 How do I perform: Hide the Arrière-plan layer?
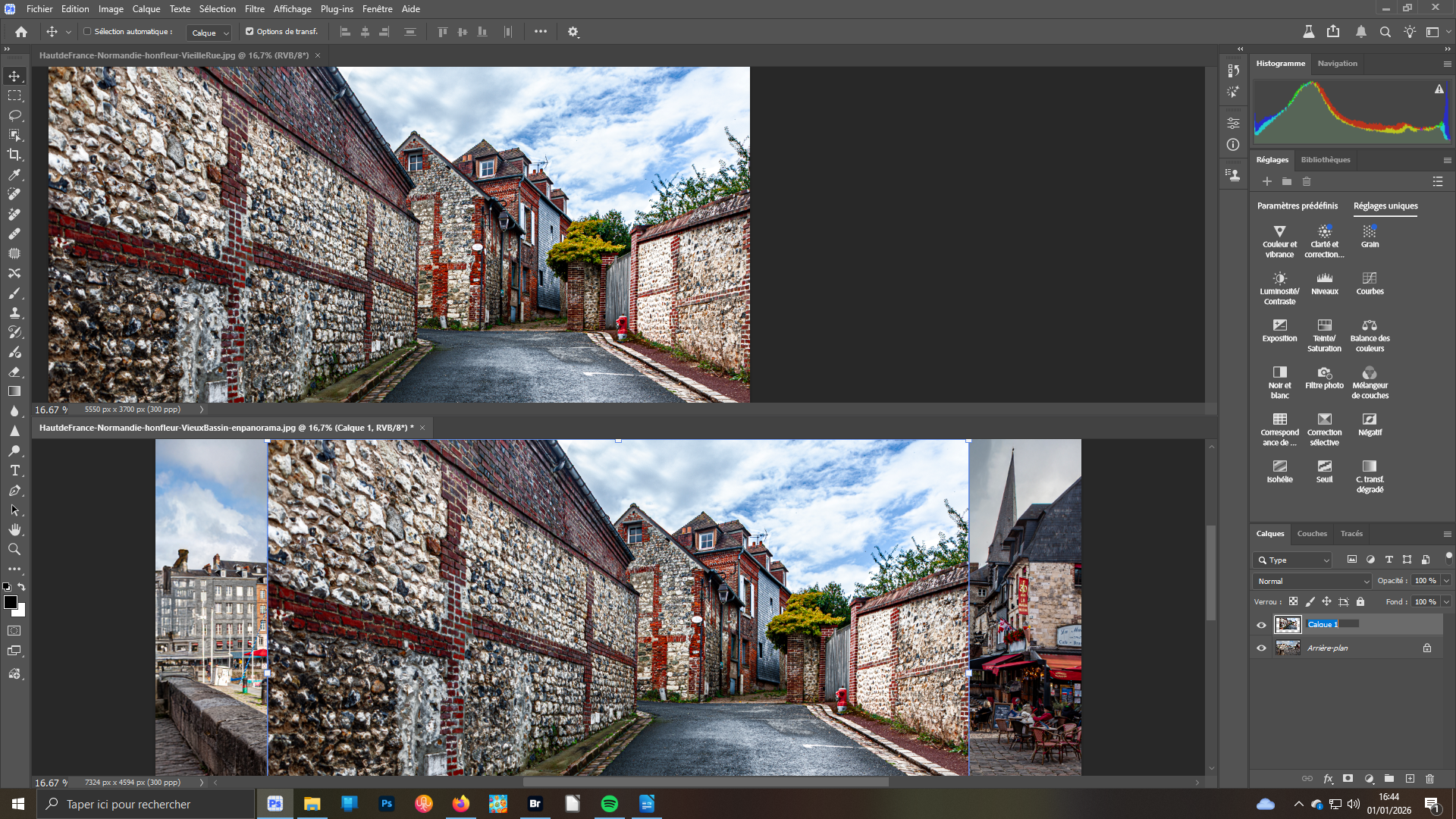point(1261,648)
